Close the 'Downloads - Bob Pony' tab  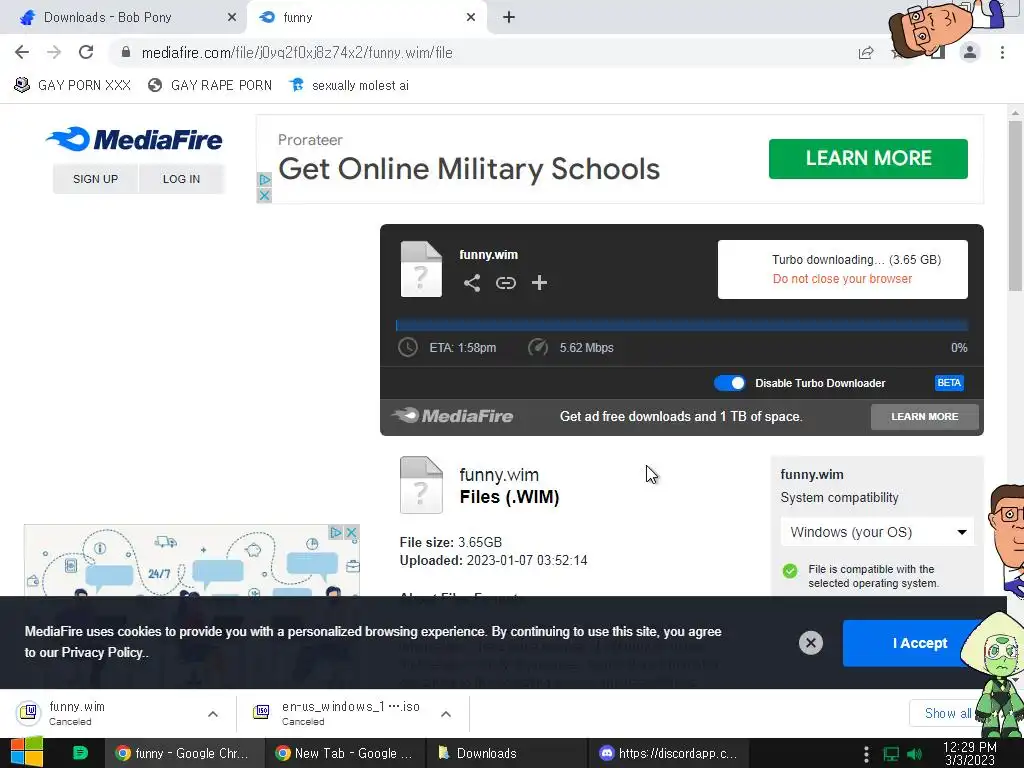[x=232, y=18]
